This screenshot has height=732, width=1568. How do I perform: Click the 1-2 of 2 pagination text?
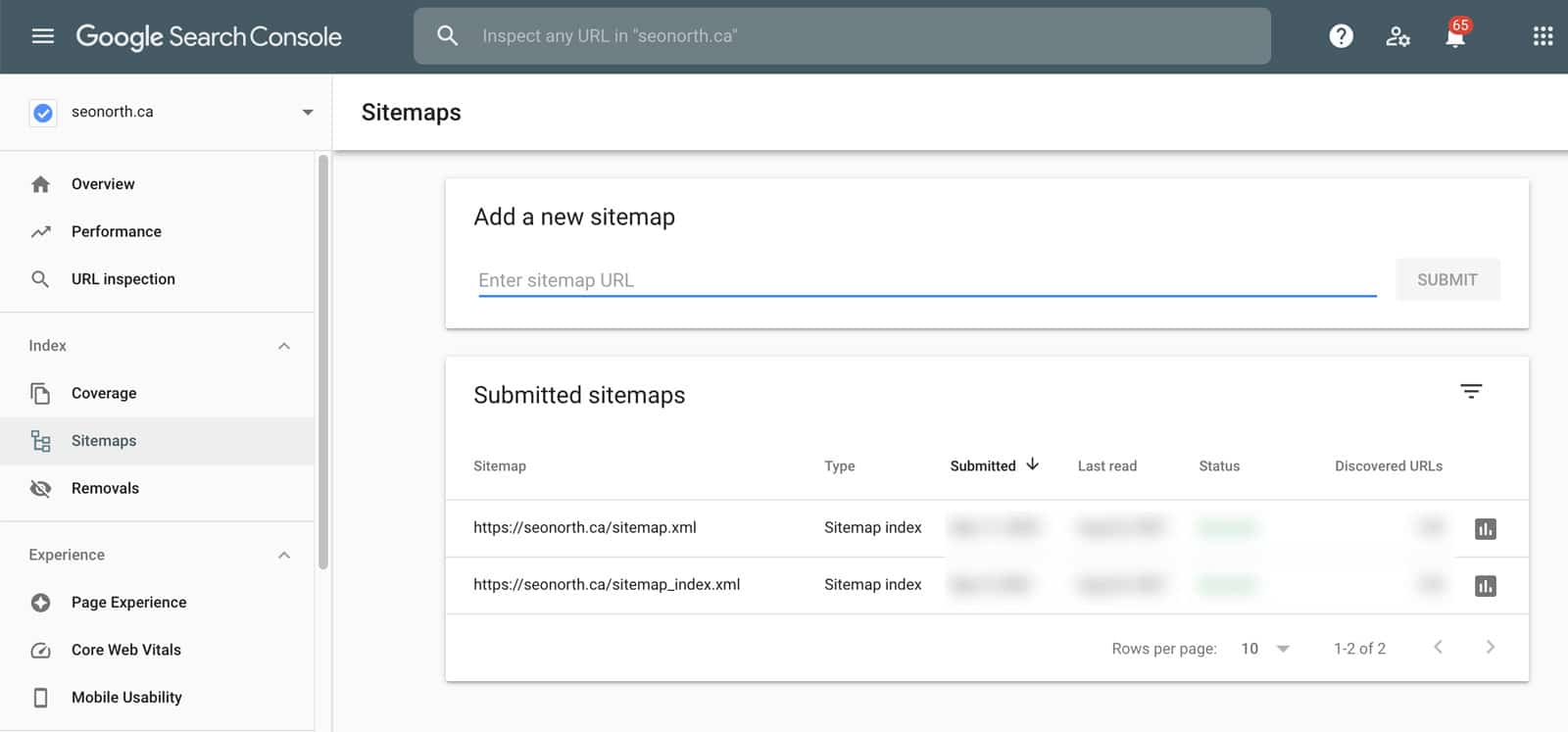tap(1359, 649)
